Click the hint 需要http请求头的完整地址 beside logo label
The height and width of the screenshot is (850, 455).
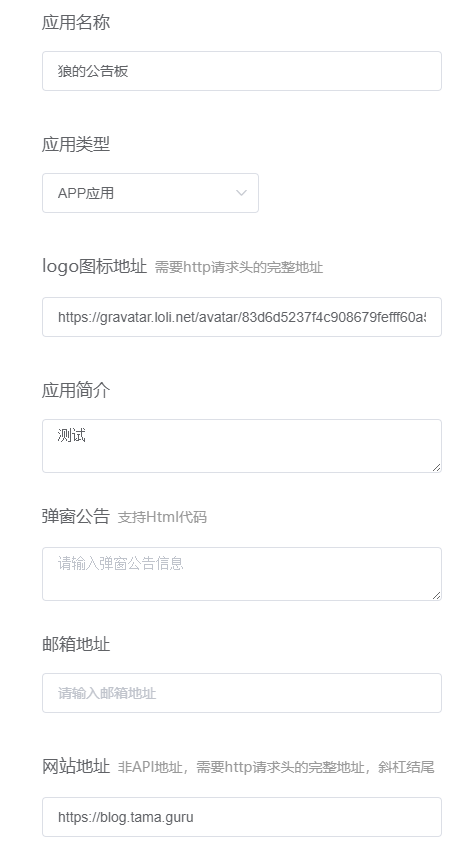239,267
